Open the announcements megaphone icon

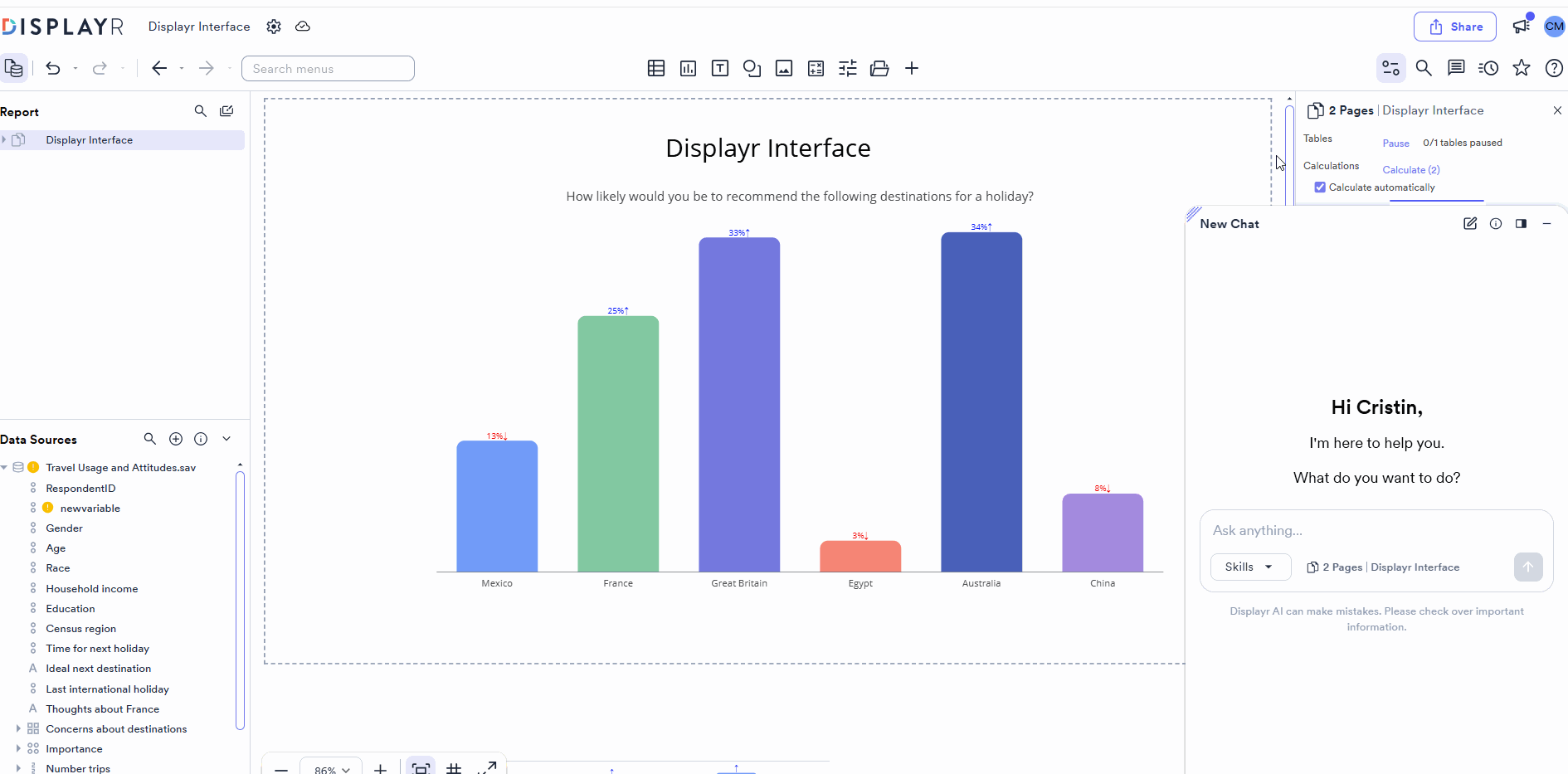click(x=1522, y=26)
